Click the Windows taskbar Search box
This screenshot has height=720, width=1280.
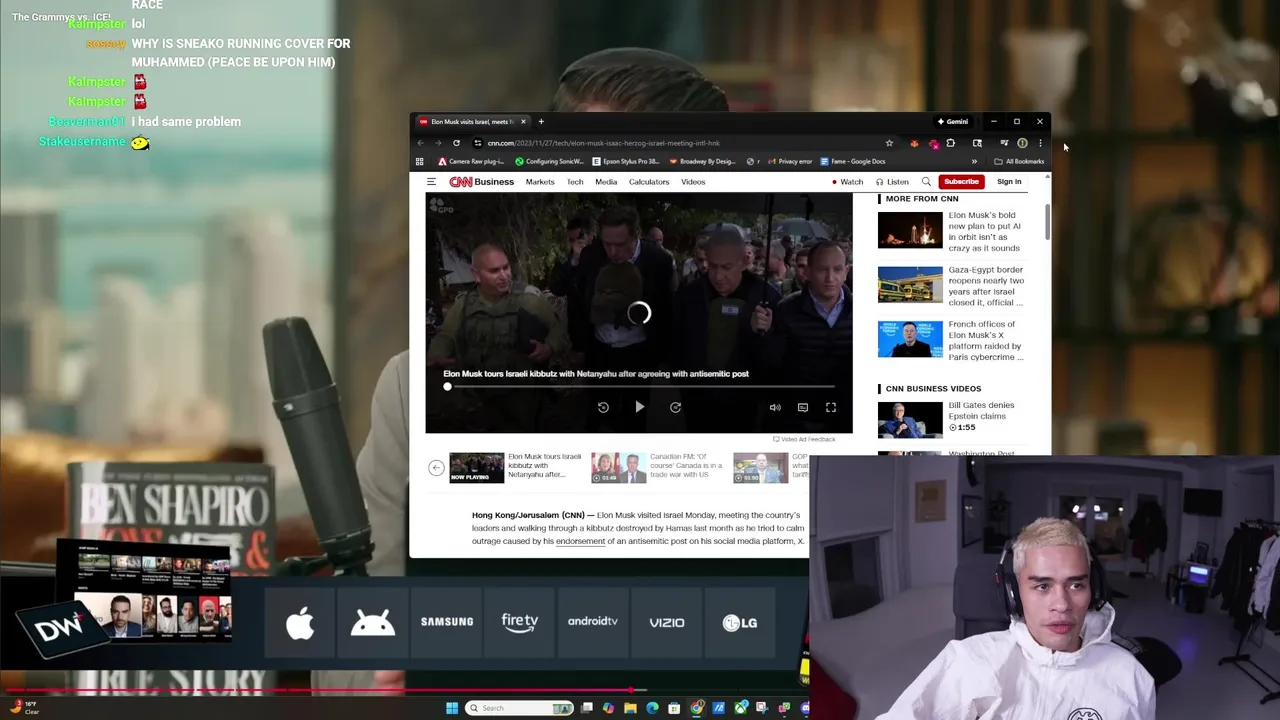click(x=519, y=708)
